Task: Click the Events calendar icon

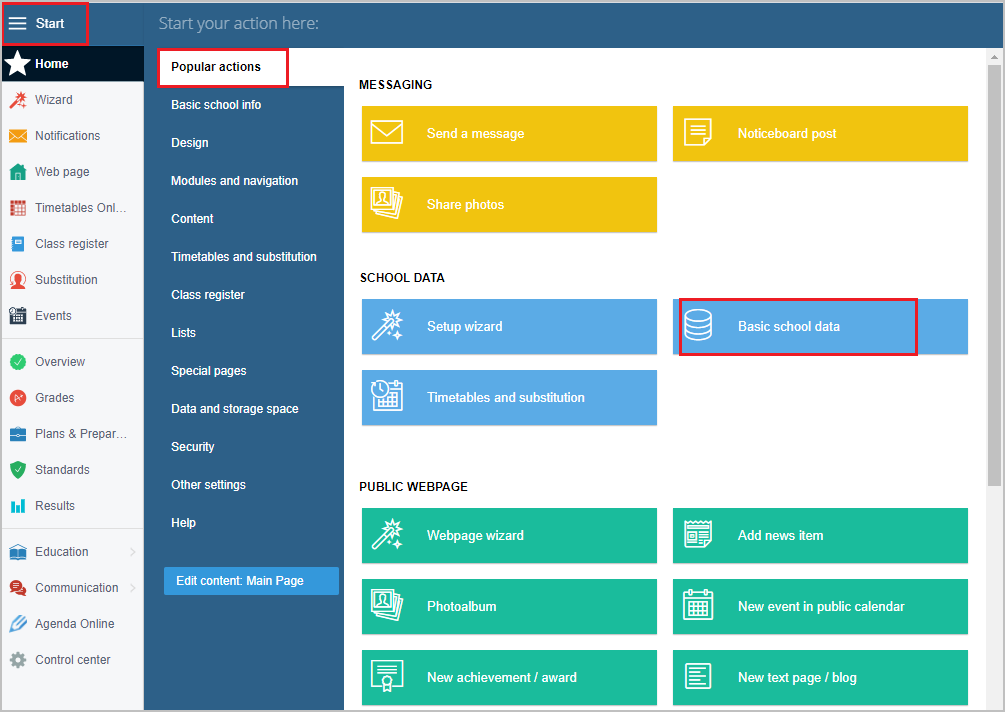Action: (18, 316)
